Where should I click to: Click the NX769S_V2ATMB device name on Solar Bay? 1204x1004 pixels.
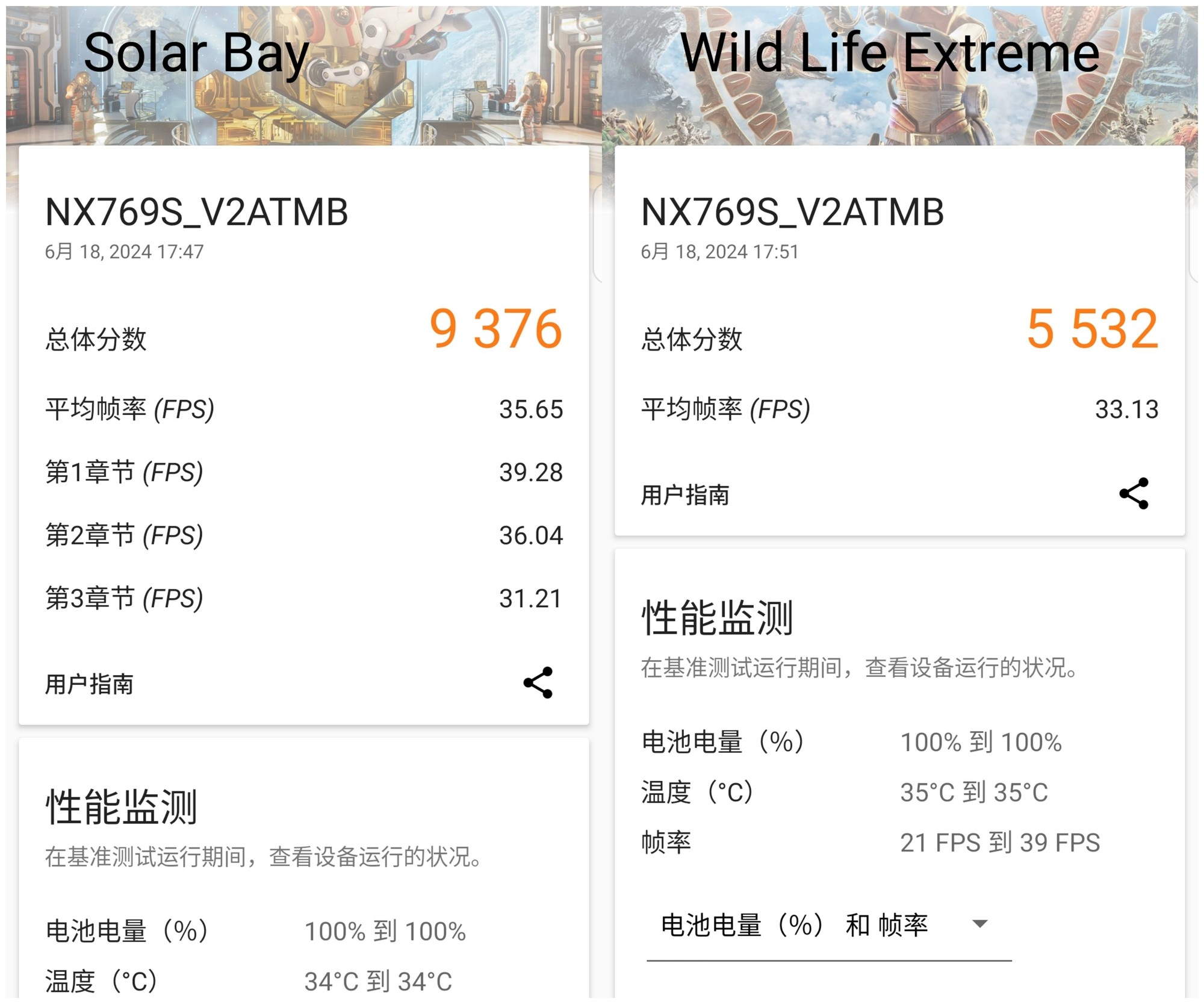point(199,212)
